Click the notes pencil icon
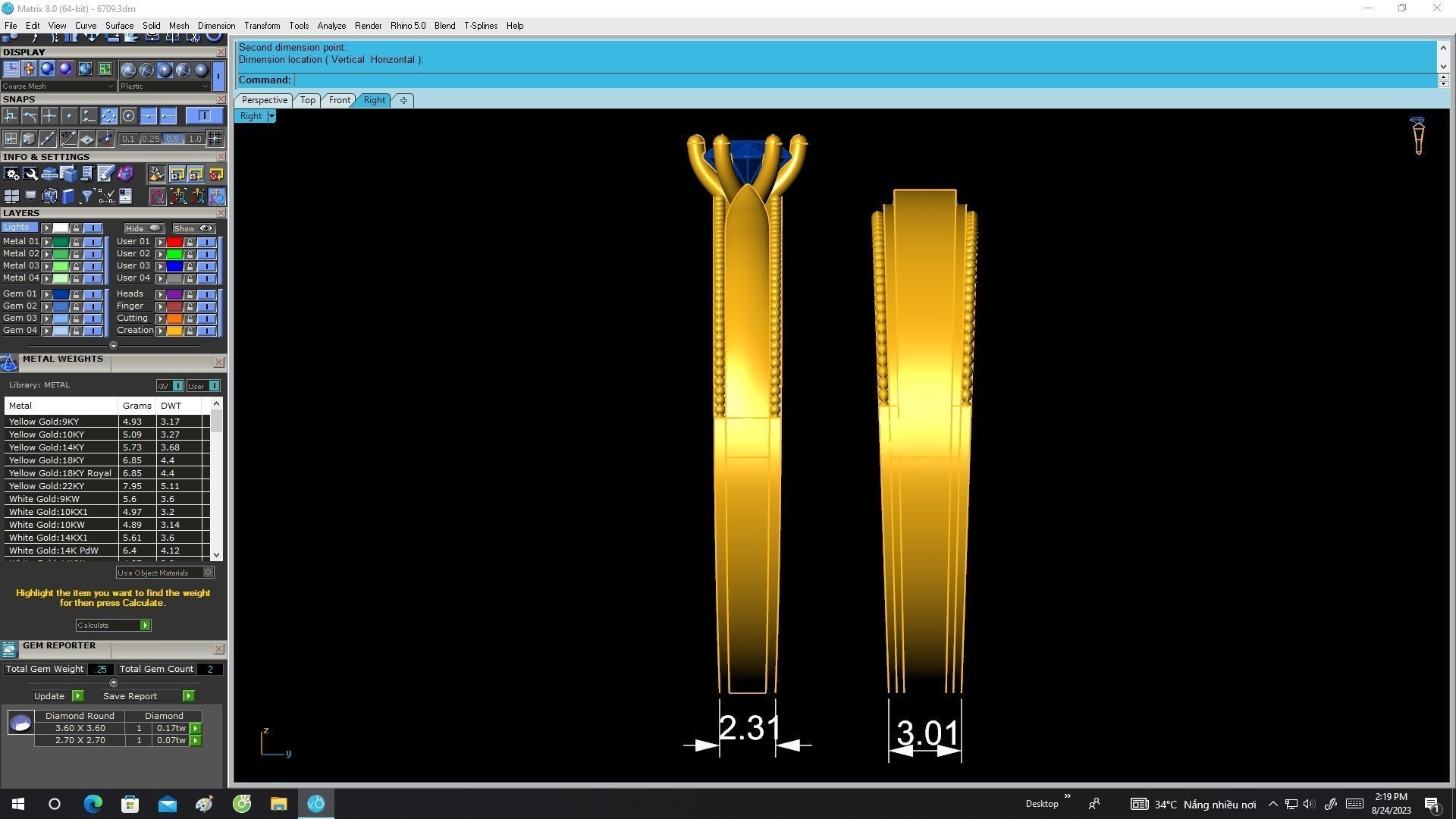 [x=105, y=174]
